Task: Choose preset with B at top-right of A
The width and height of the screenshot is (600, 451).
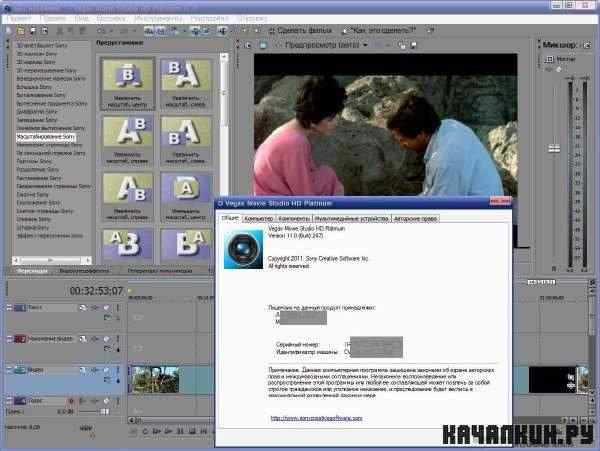Action: click(127, 140)
